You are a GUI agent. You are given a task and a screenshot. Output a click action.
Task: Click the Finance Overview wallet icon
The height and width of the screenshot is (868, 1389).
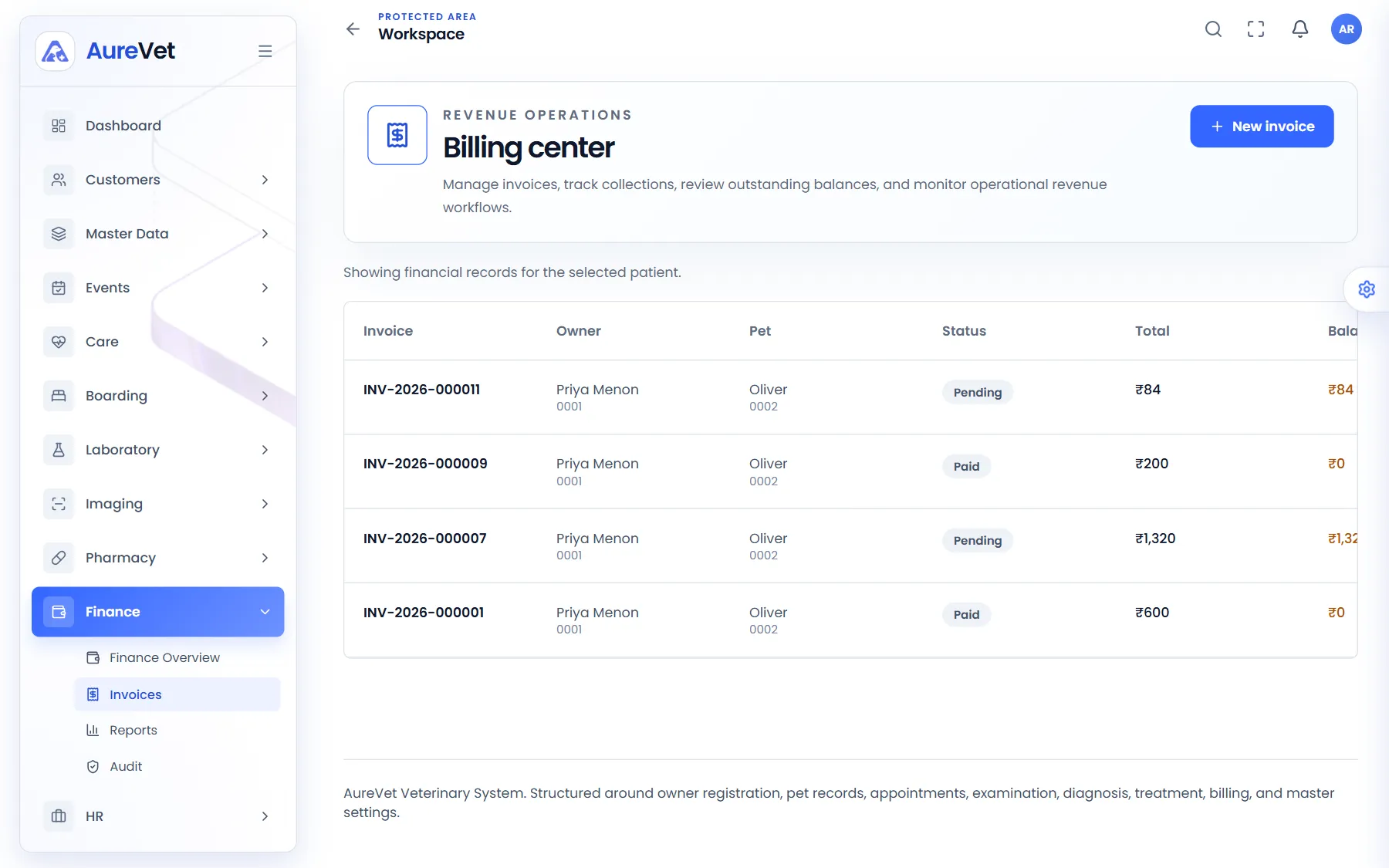tap(93, 657)
